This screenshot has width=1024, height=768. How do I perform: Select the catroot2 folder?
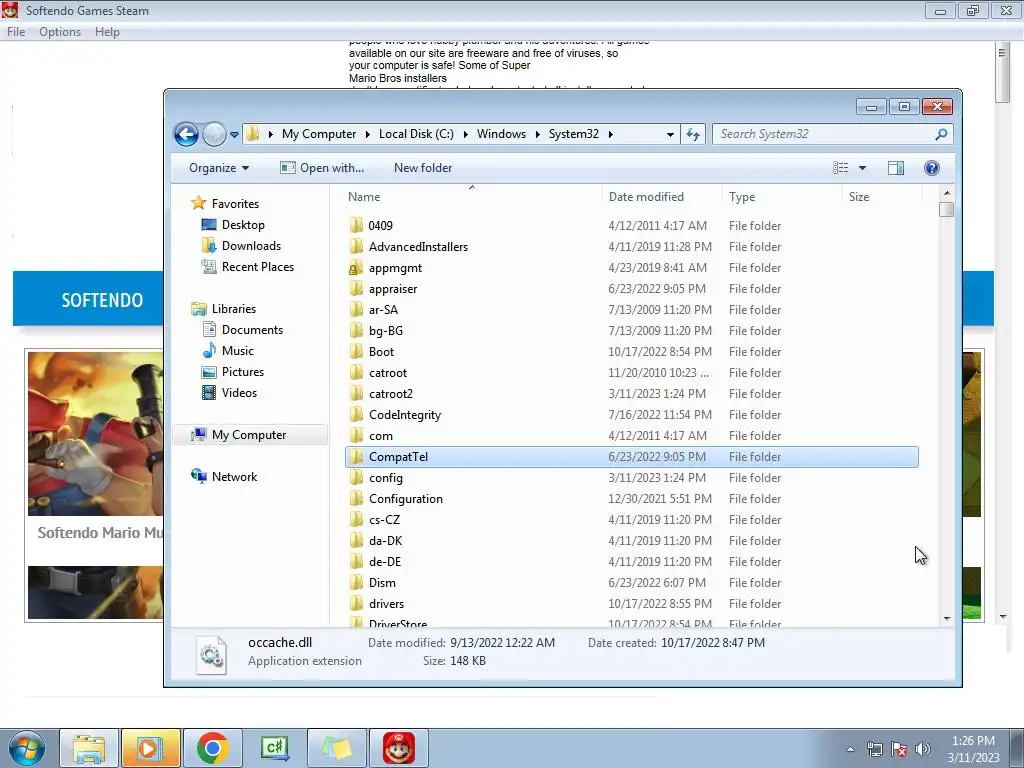click(x=632, y=394)
